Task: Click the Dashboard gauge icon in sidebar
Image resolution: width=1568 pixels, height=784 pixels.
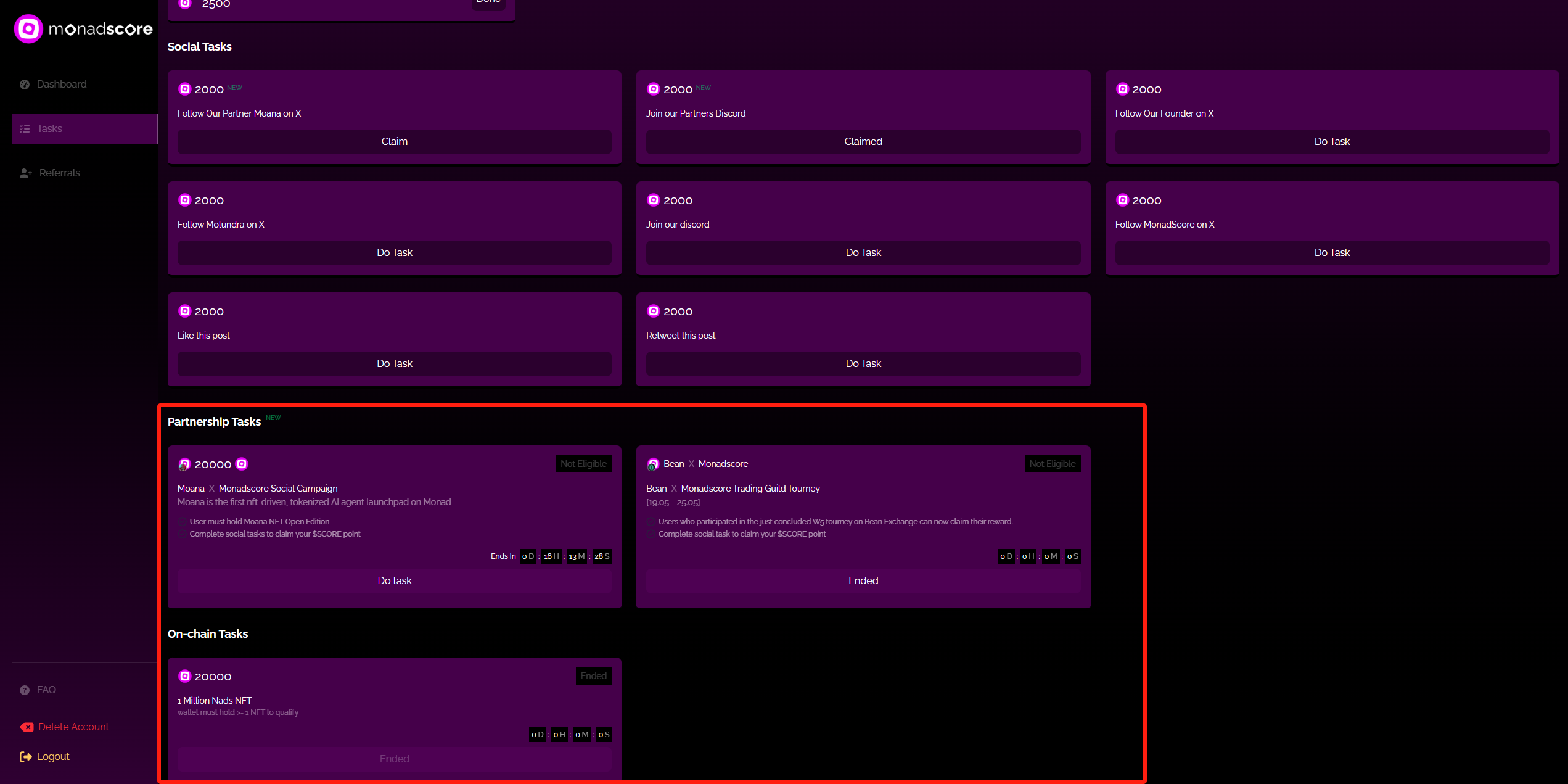Action: click(x=25, y=85)
